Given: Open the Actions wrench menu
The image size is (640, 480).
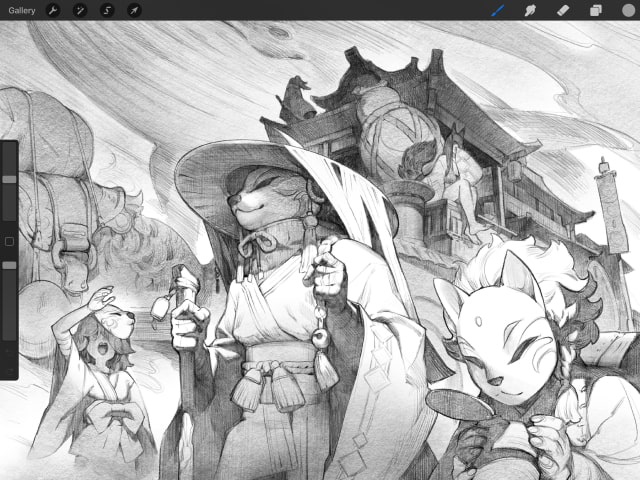Looking at the screenshot, I should [x=54, y=10].
